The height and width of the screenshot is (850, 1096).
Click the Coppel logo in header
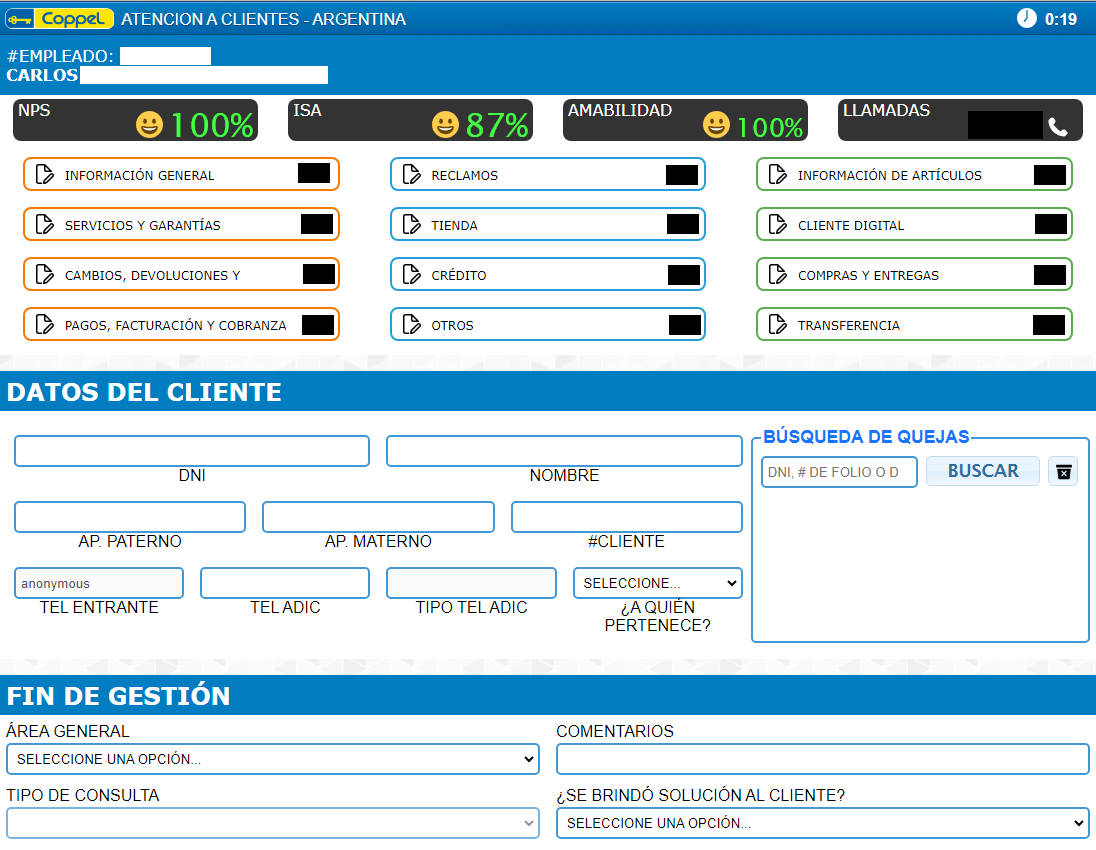[59, 19]
